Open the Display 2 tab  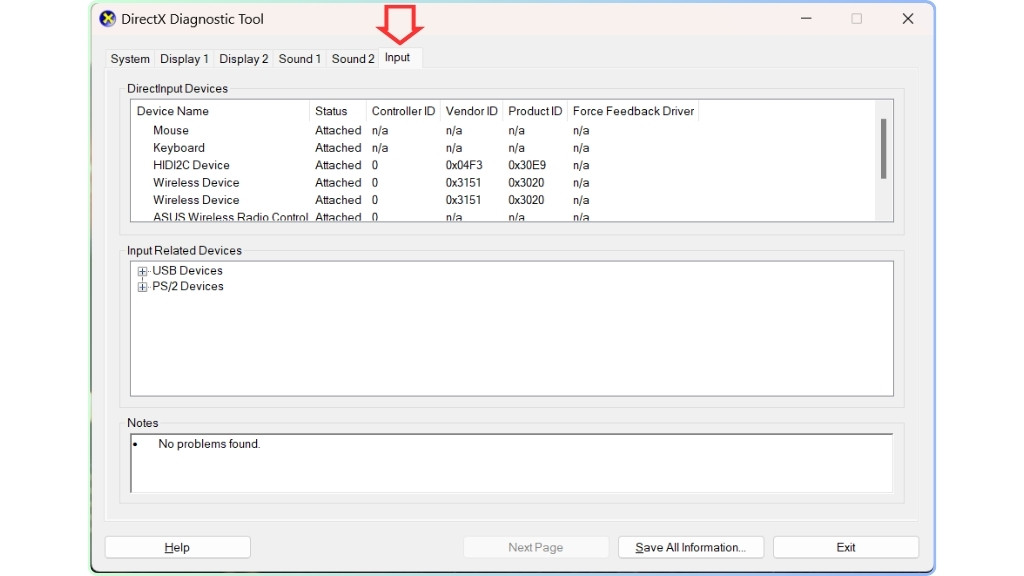click(x=243, y=58)
